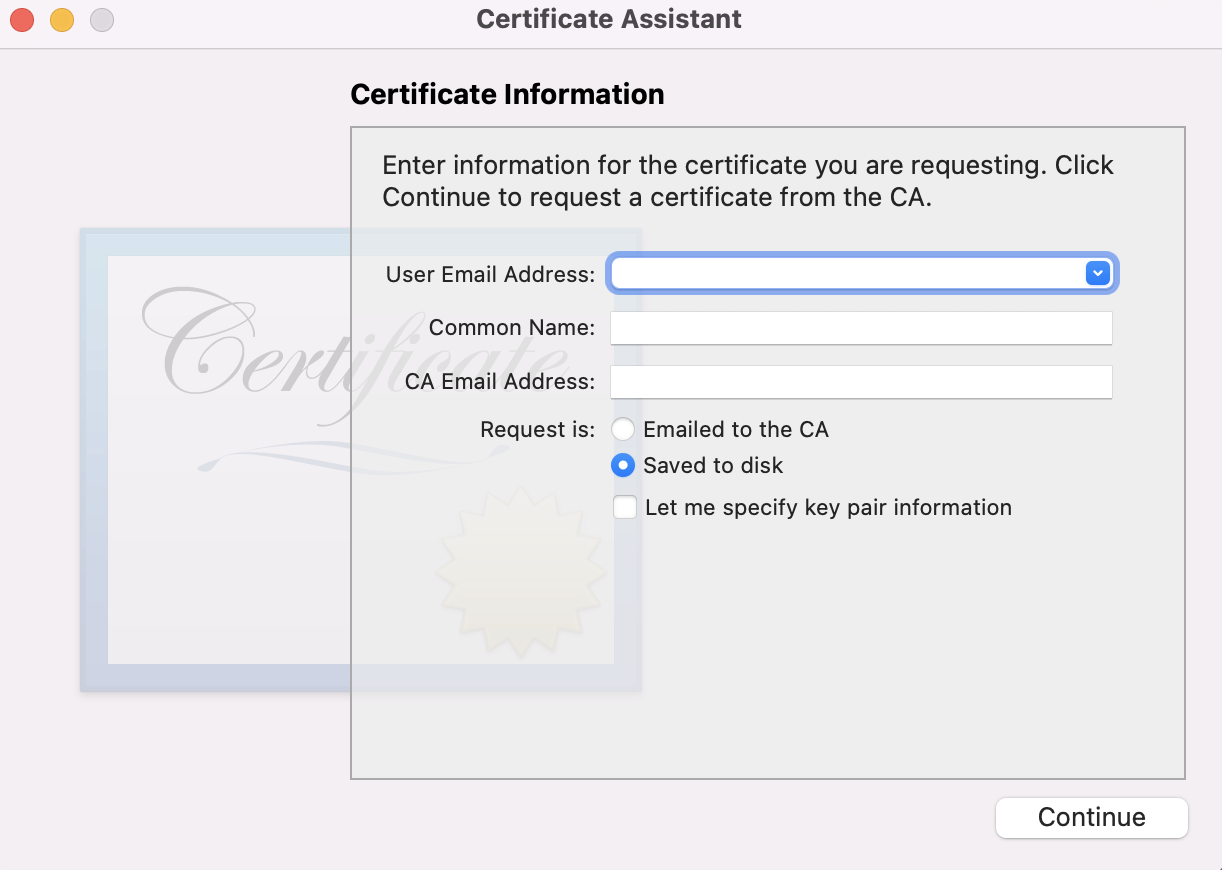Click the 'Request is:' label
The width and height of the screenshot is (1222, 870).
tap(537, 429)
